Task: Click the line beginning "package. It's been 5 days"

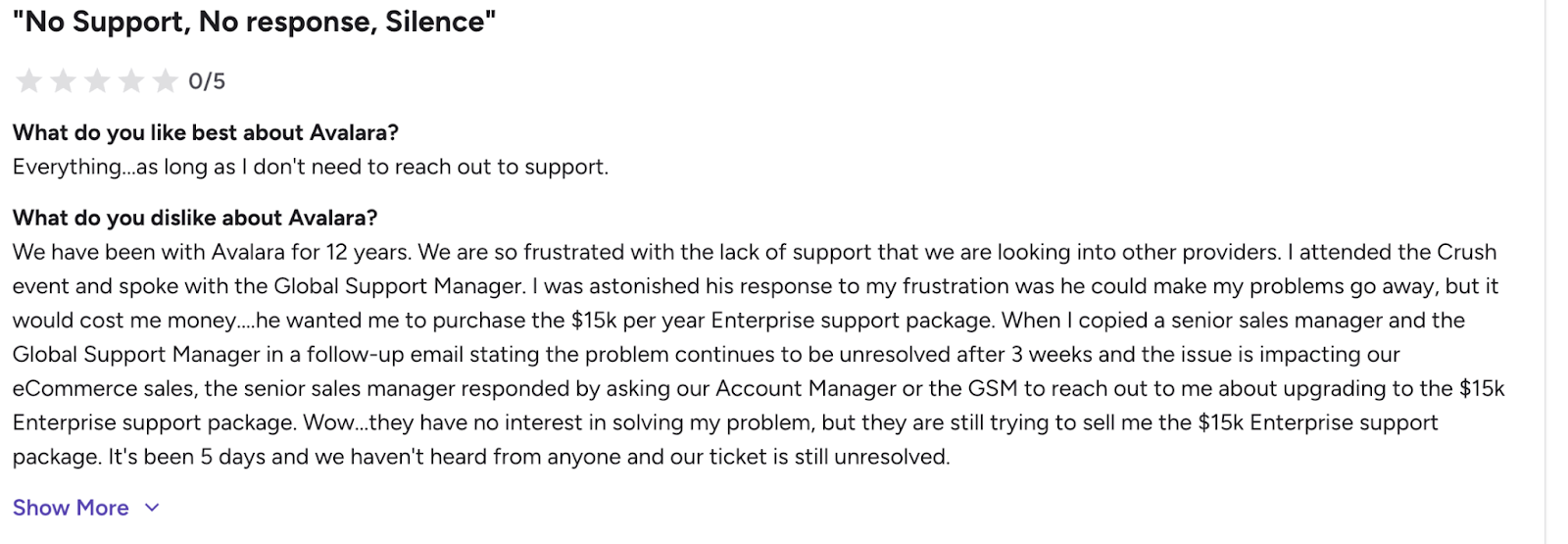Action: pos(481,457)
